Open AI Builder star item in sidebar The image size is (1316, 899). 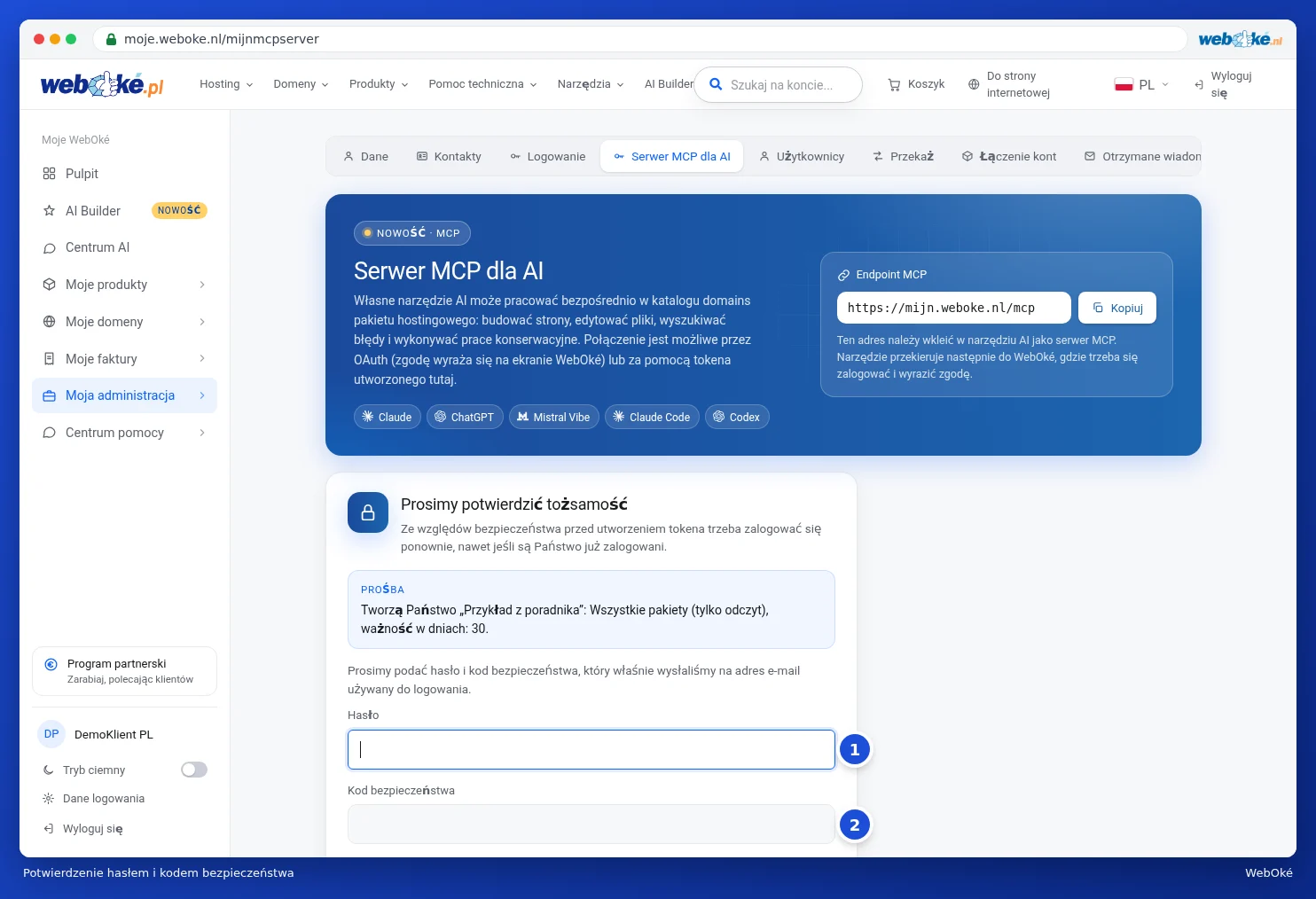[x=124, y=211]
